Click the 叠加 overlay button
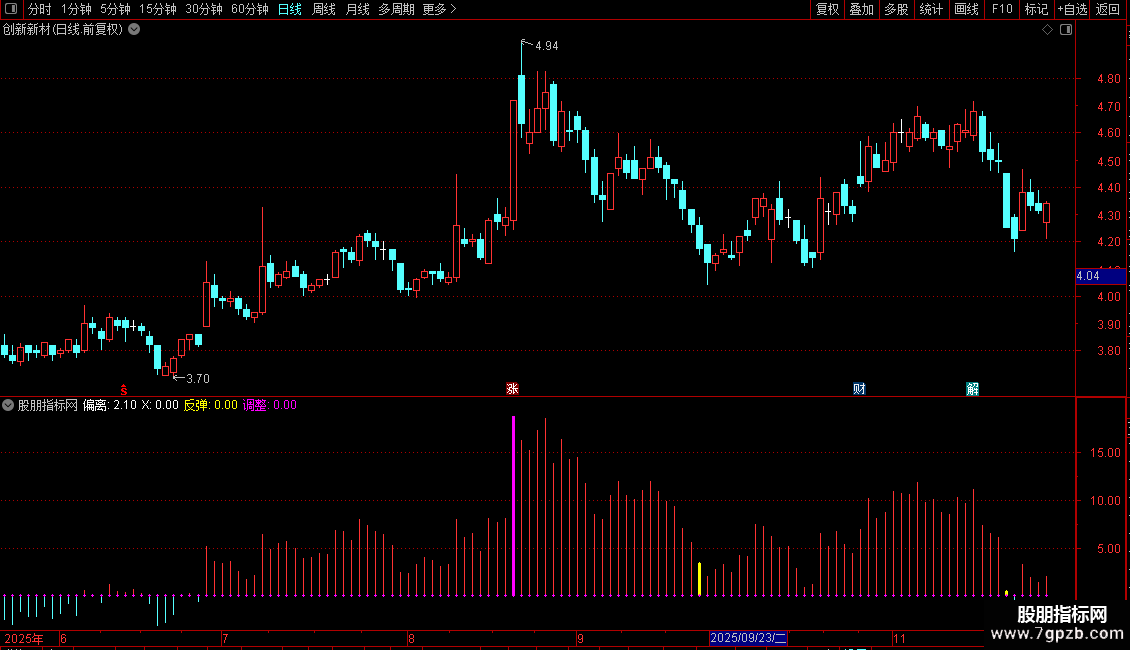Screen dimensions: 1130x650 [861, 9]
